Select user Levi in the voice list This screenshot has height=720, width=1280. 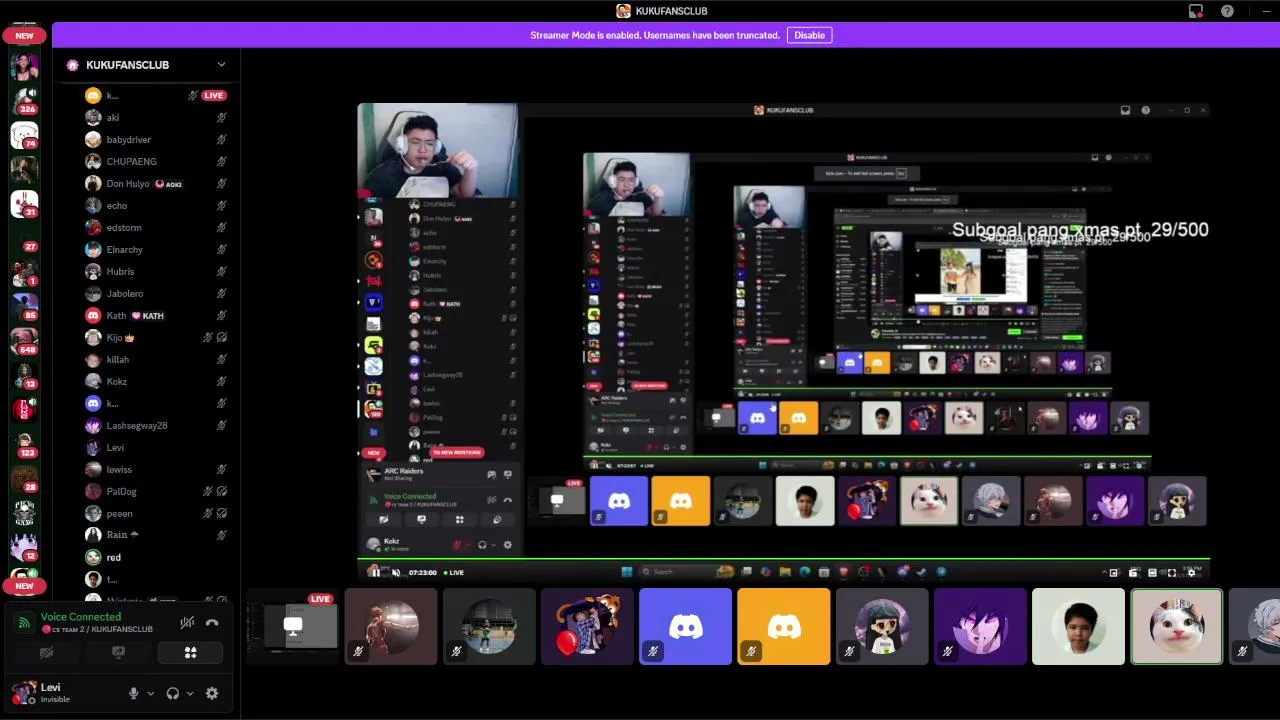pyautogui.click(x=156, y=447)
